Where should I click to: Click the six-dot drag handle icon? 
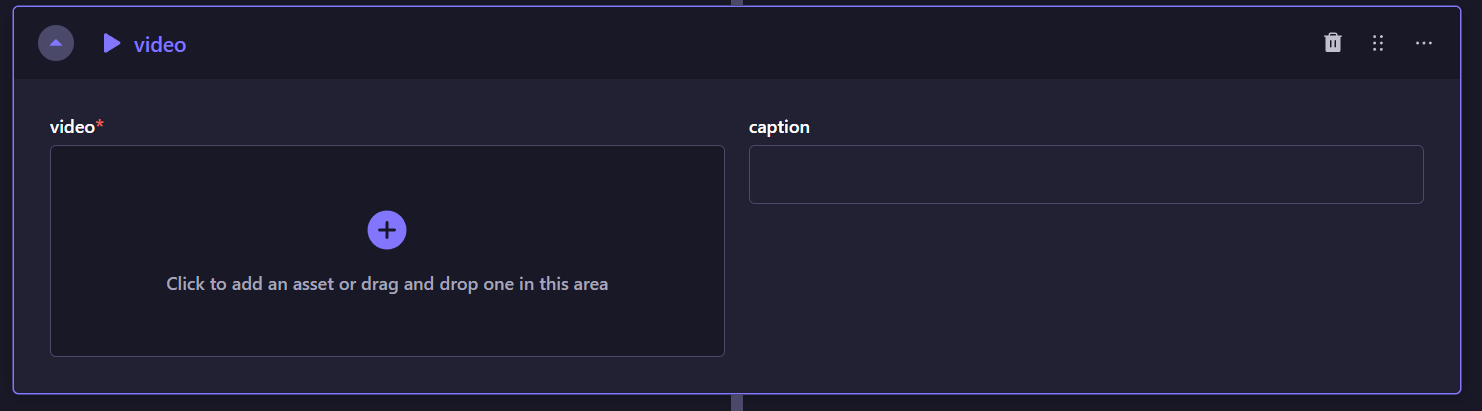[x=1378, y=43]
